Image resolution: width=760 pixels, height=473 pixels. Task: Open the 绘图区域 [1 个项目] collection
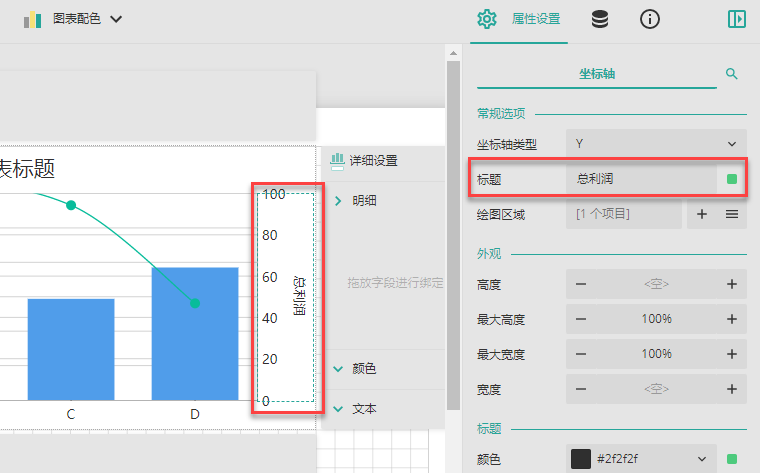[x=623, y=214]
